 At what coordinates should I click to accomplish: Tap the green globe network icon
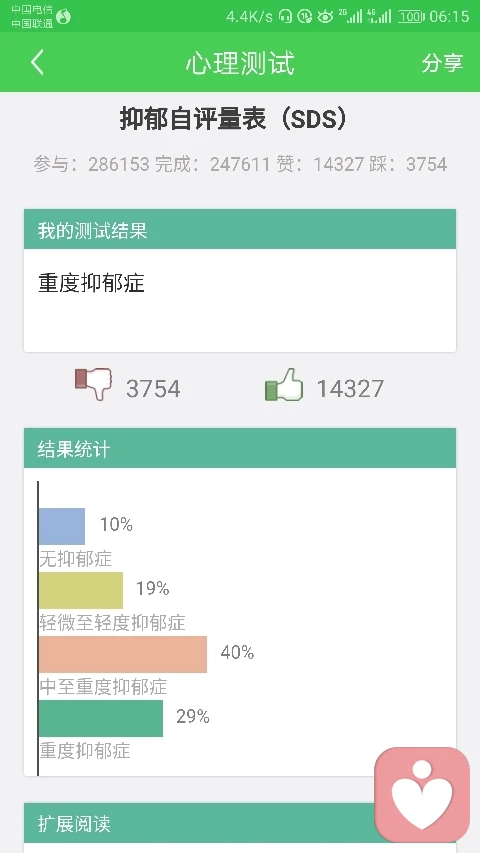[x=63, y=17]
